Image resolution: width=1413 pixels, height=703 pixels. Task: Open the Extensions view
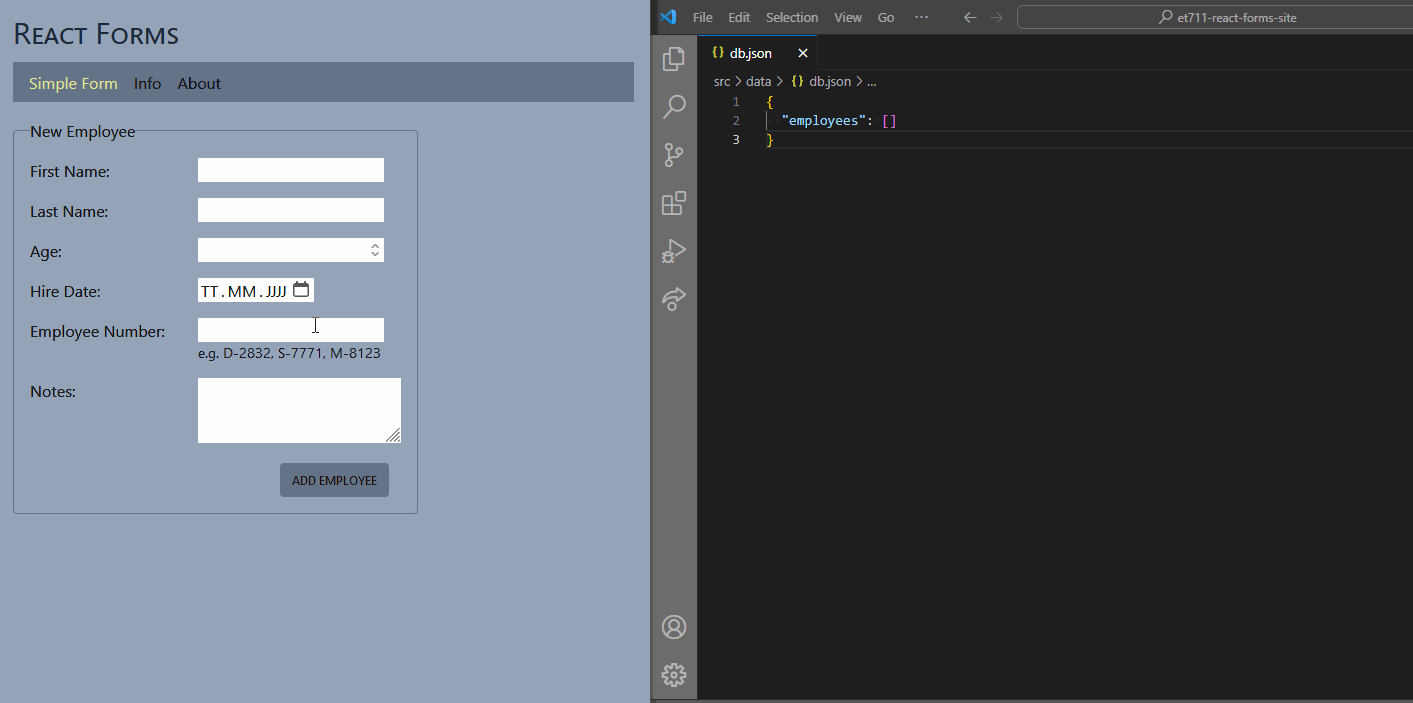tap(674, 203)
